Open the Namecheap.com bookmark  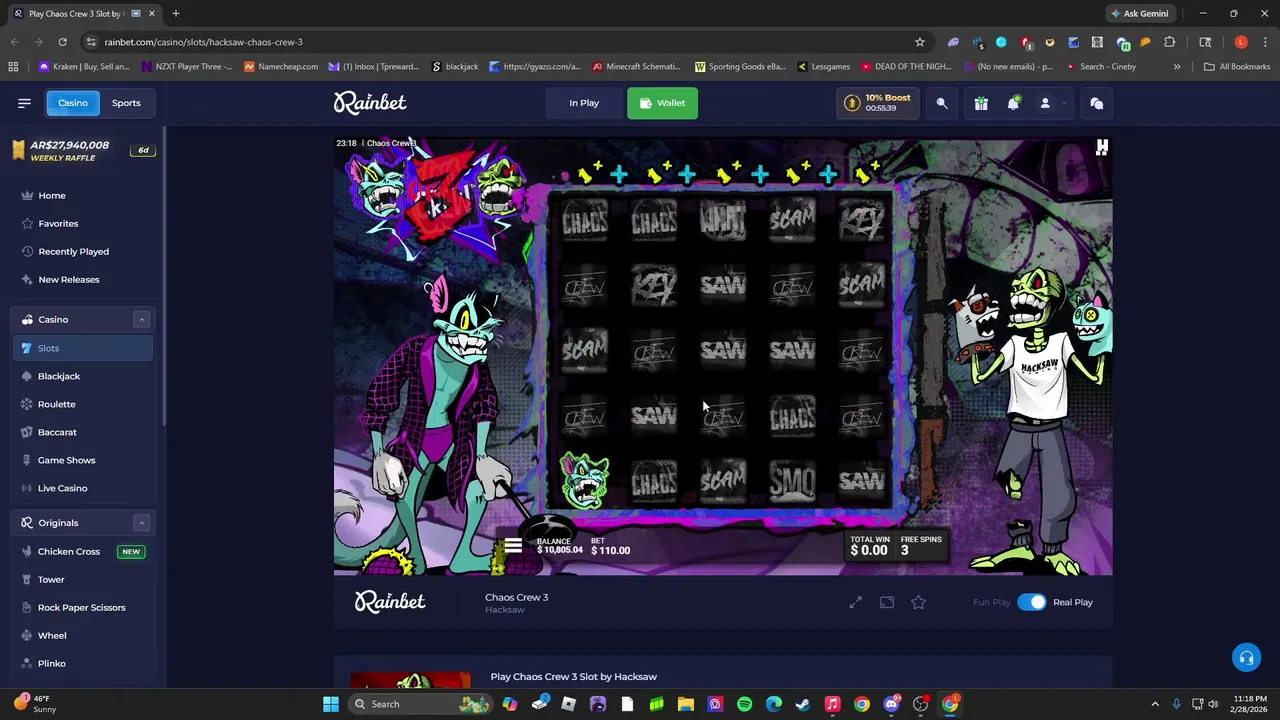pos(281,67)
